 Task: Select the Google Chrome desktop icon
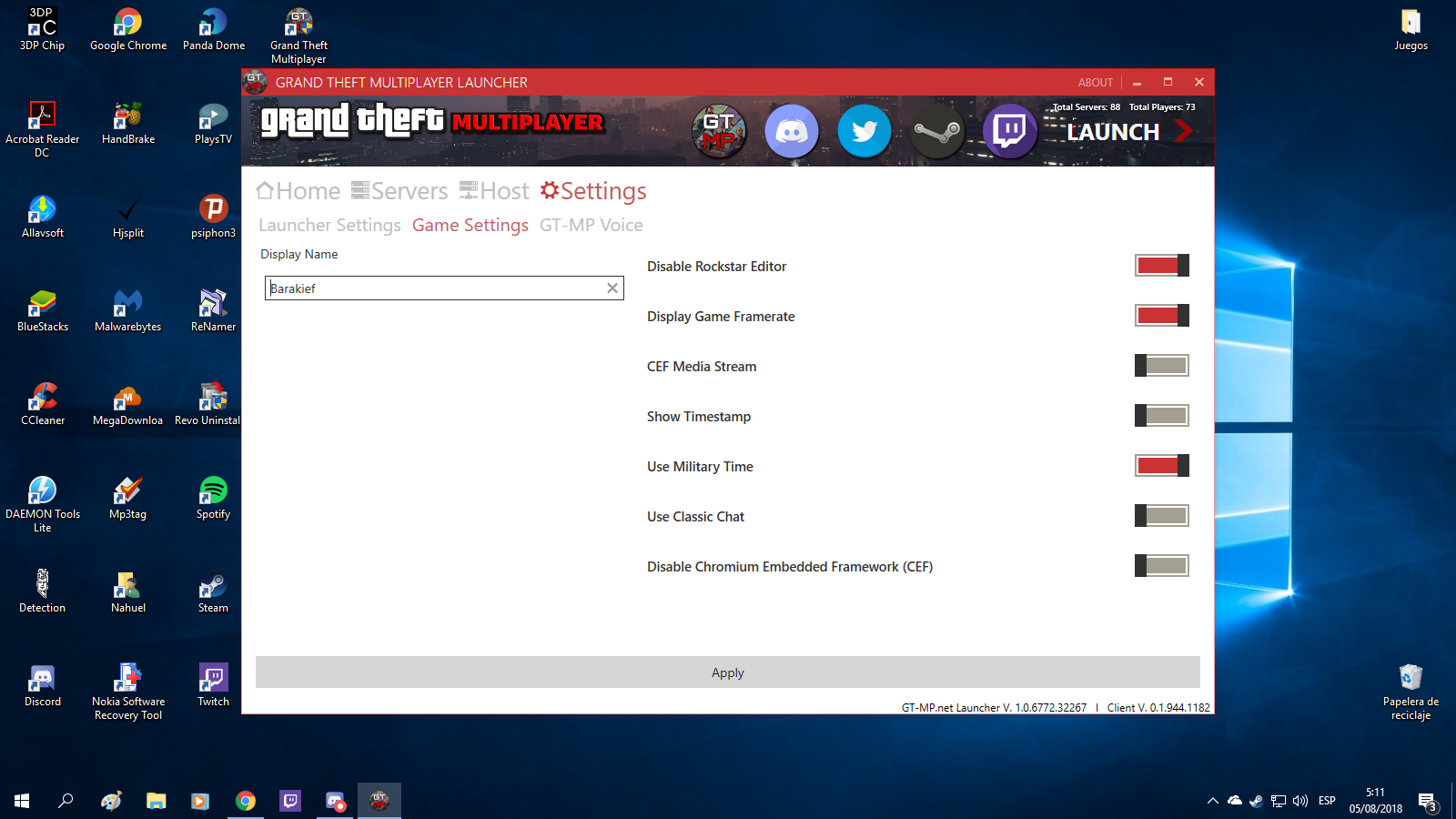pyautogui.click(x=128, y=30)
